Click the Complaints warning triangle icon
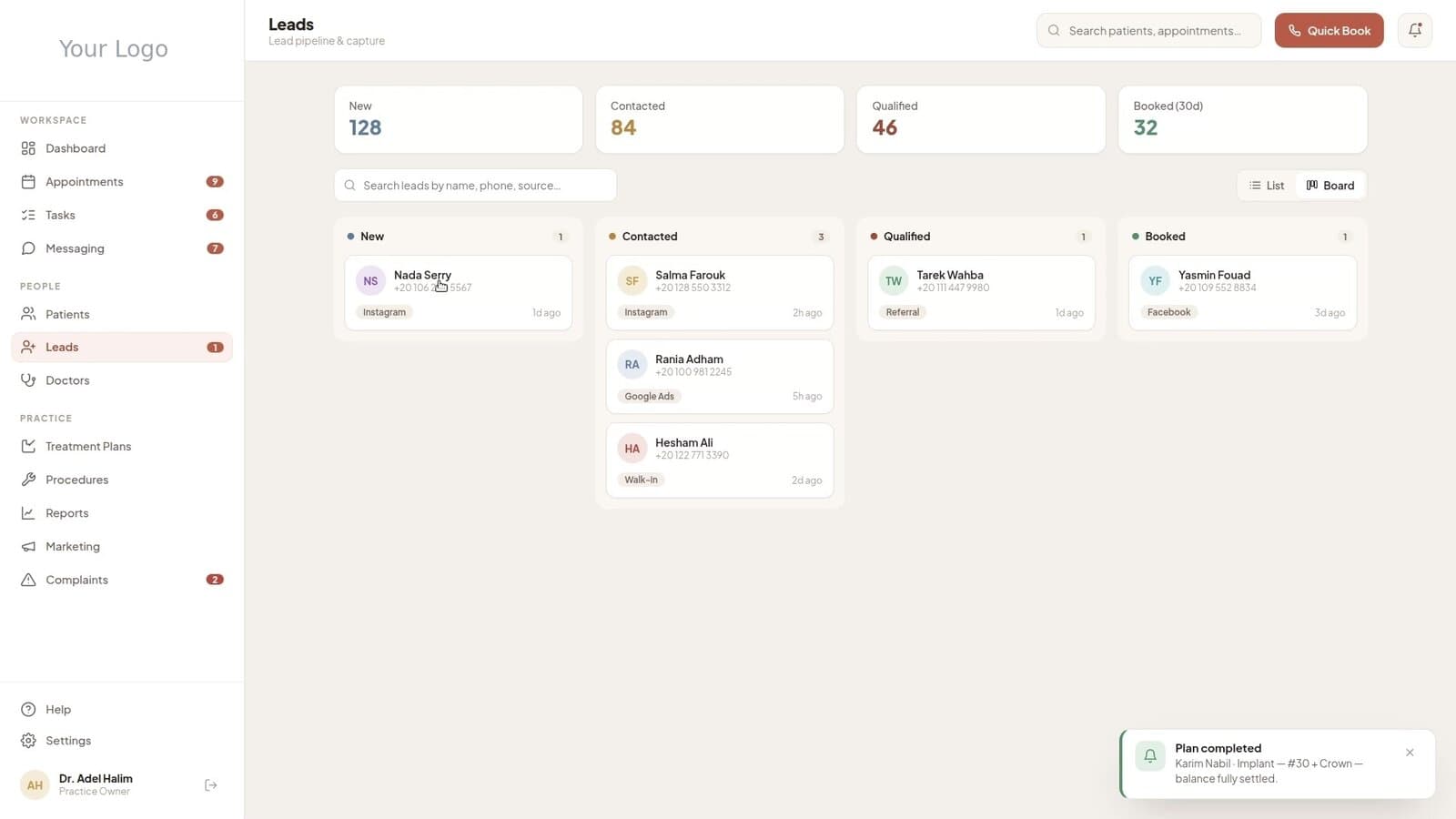Viewport: 1456px width, 819px height. pyautogui.click(x=28, y=580)
